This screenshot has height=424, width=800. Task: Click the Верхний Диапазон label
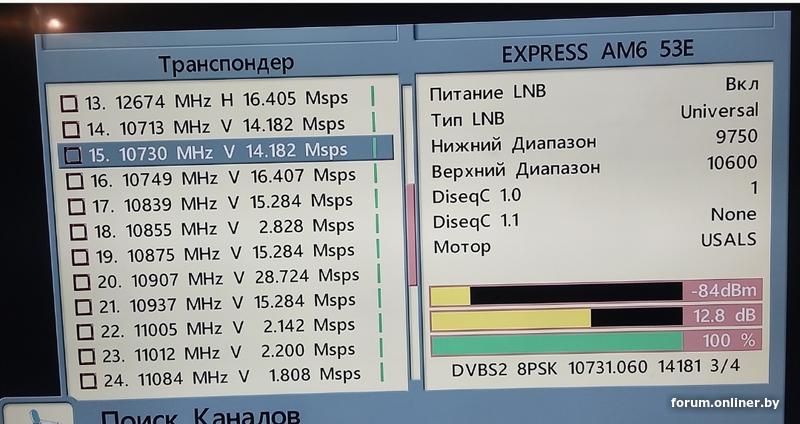tap(515, 170)
